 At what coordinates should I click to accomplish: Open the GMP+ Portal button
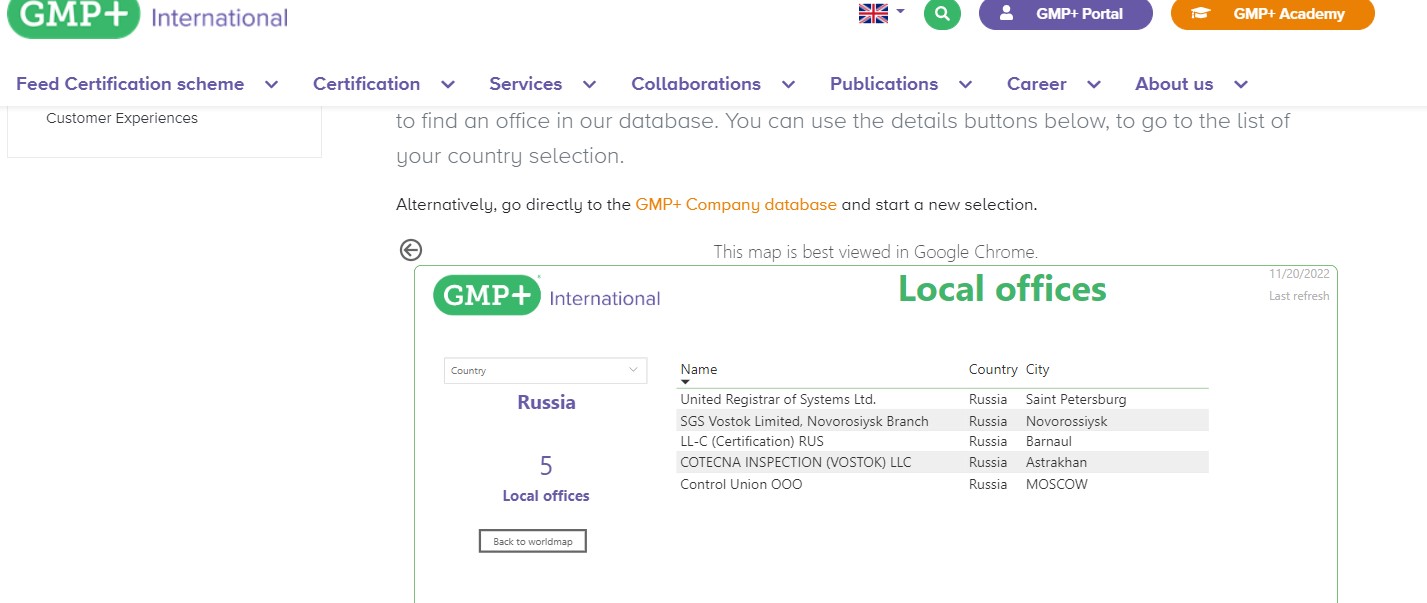[1065, 14]
